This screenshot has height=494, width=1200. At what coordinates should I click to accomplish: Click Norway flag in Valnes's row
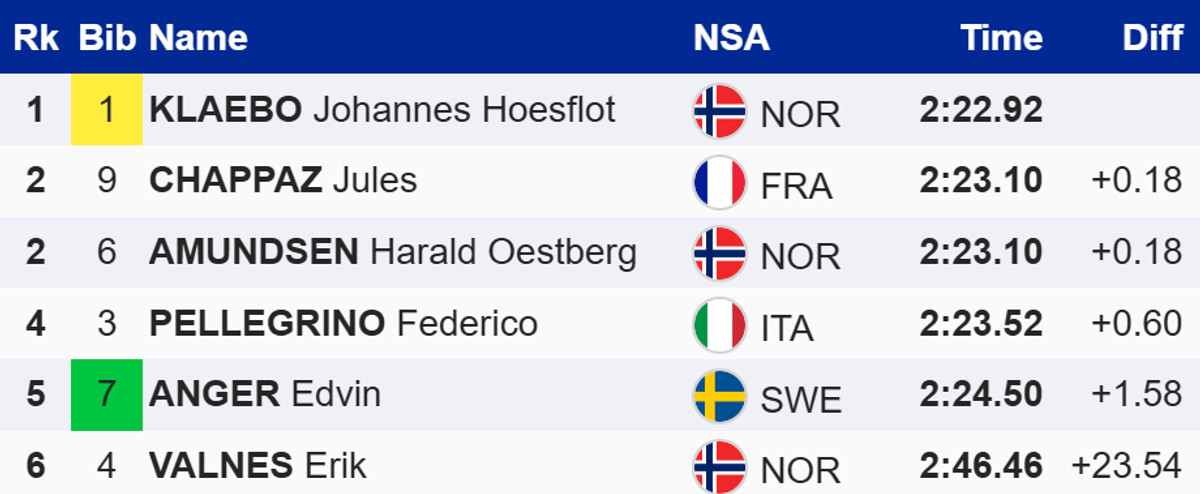click(x=719, y=466)
